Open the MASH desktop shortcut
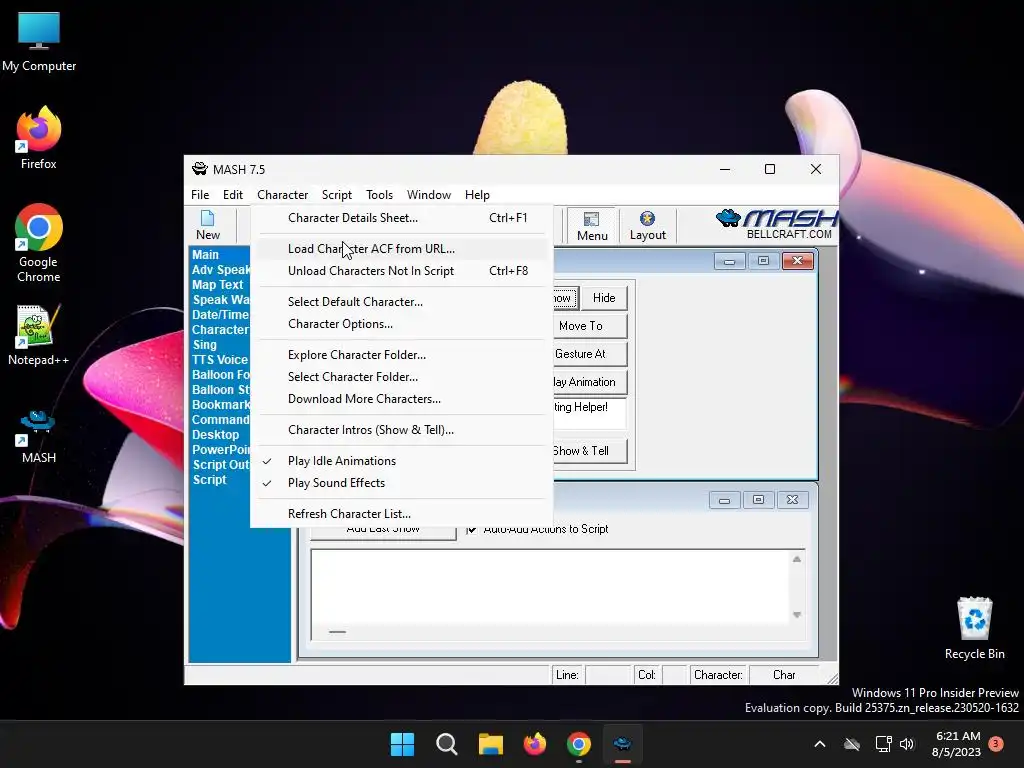This screenshot has width=1024, height=768. click(x=39, y=436)
